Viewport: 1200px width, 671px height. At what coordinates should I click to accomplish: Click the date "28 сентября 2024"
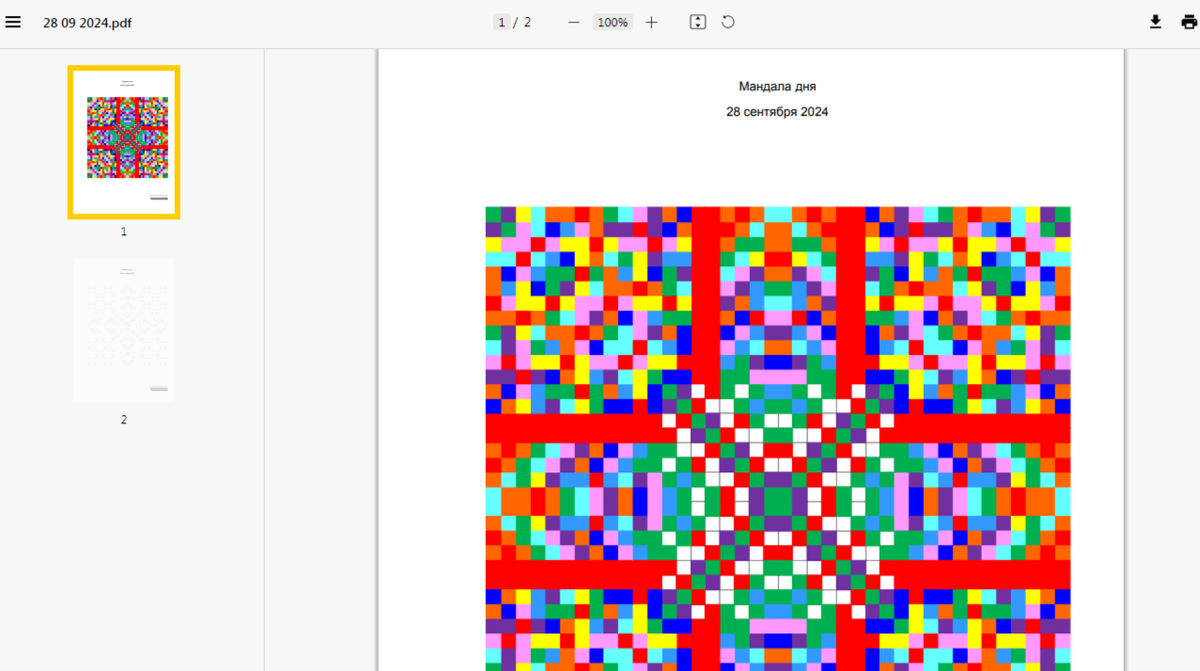(x=777, y=112)
